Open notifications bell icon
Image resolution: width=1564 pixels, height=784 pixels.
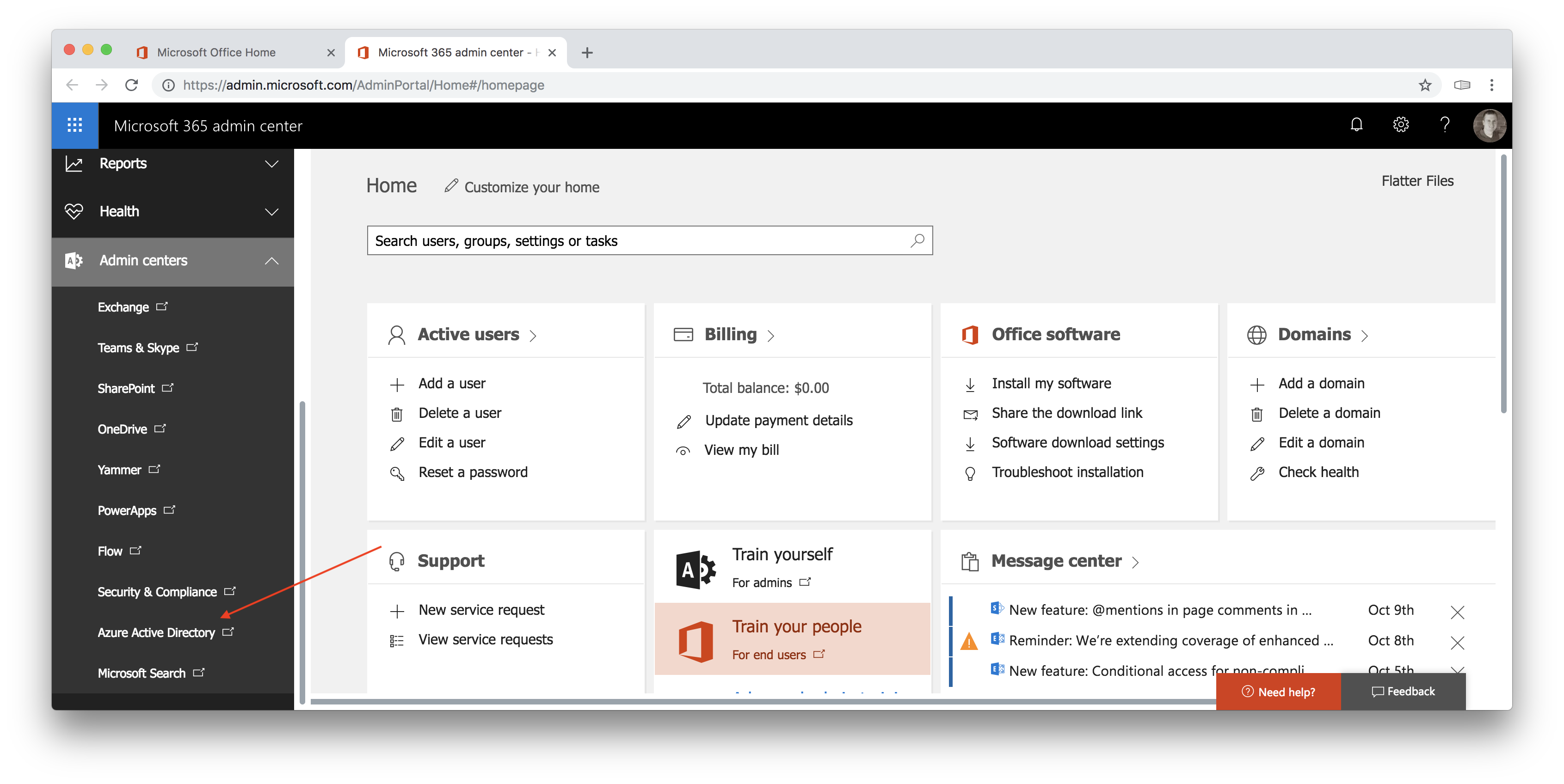(x=1356, y=125)
